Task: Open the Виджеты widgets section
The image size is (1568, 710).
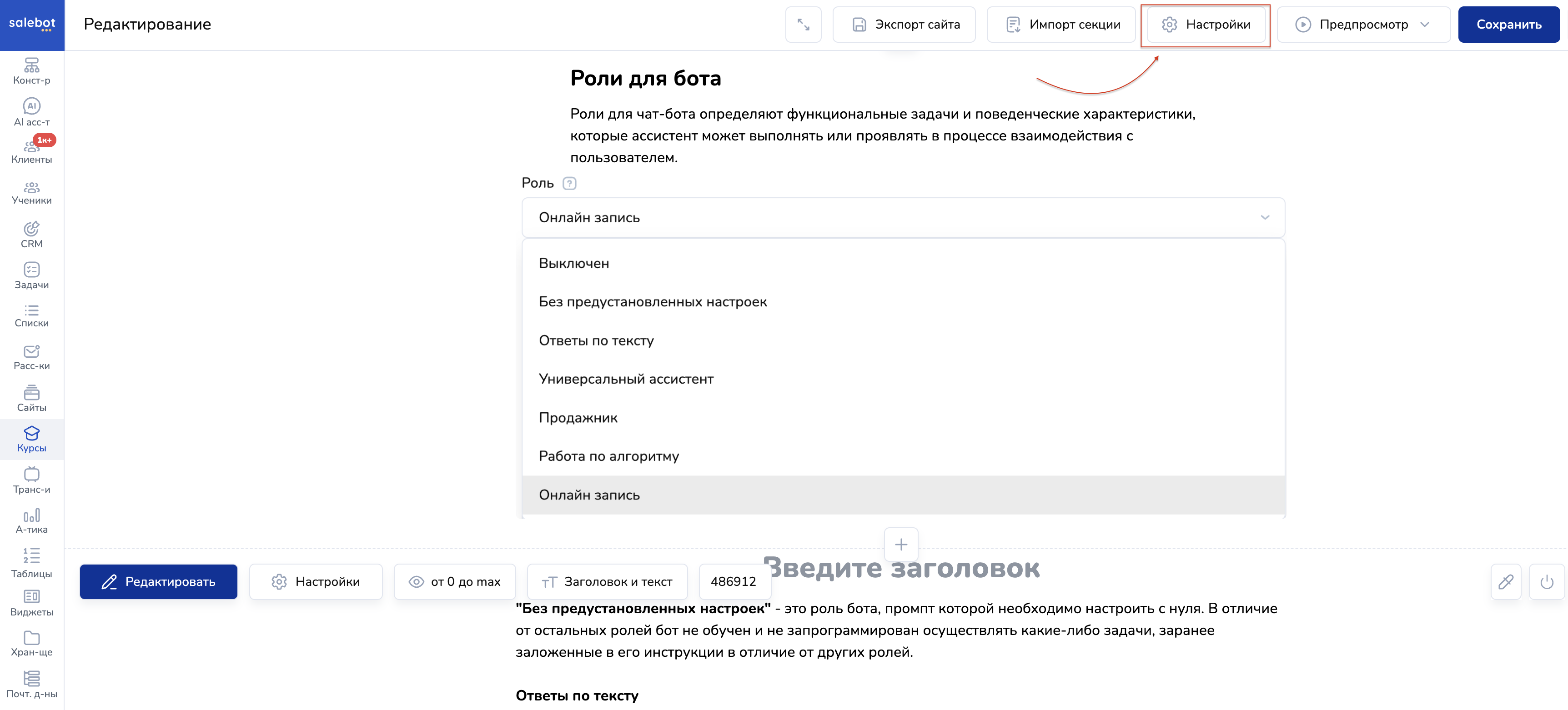Action: pos(32,604)
